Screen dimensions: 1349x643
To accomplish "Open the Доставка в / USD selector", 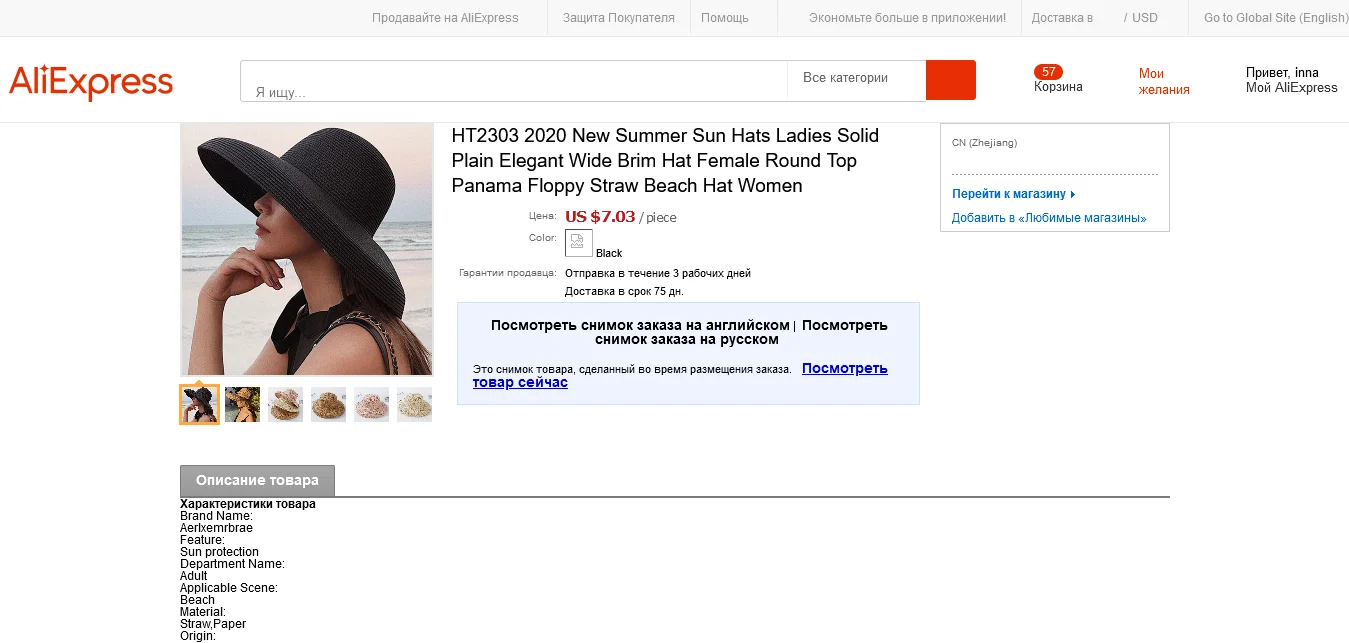I will (x=1095, y=18).
